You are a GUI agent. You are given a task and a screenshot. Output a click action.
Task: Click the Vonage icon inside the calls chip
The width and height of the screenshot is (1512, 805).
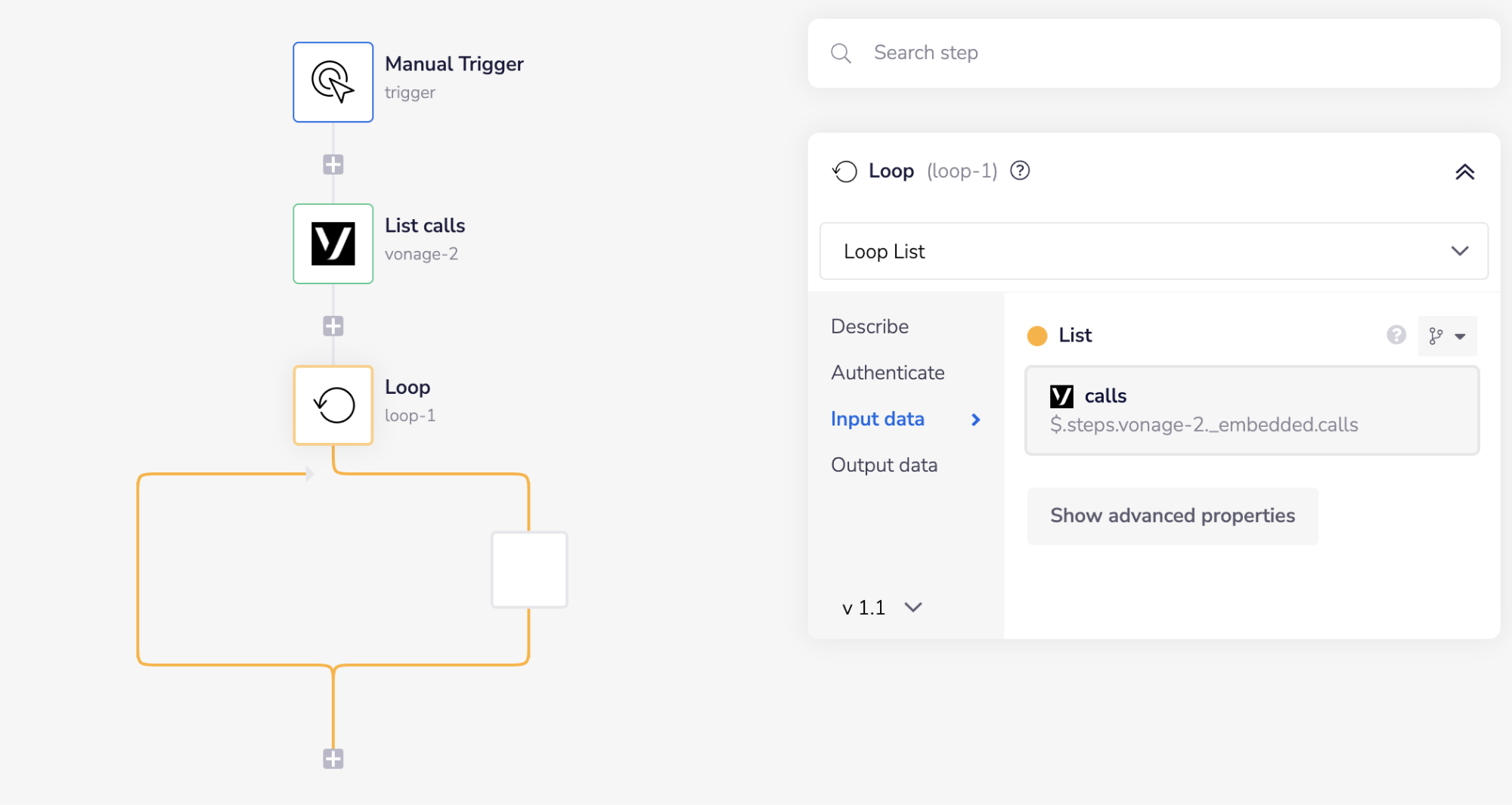(x=1062, y=395)
